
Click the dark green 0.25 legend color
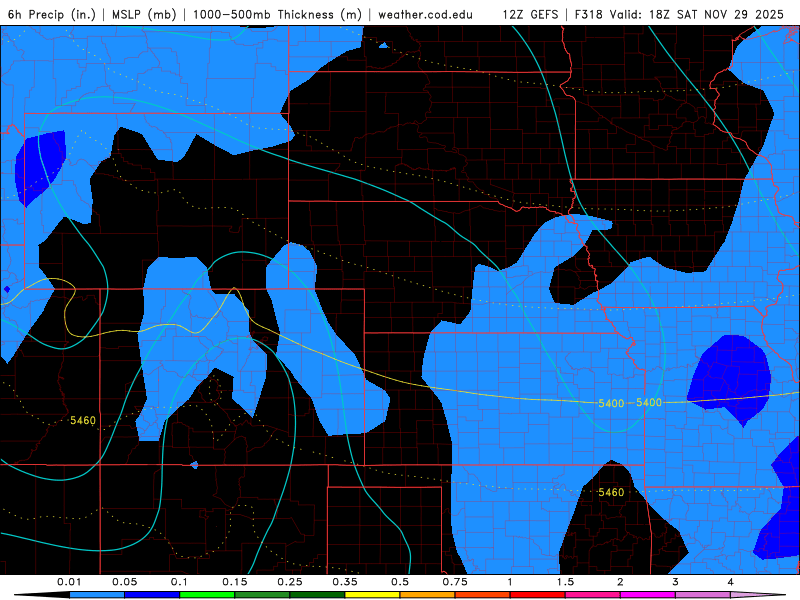(x=317, y=595)
